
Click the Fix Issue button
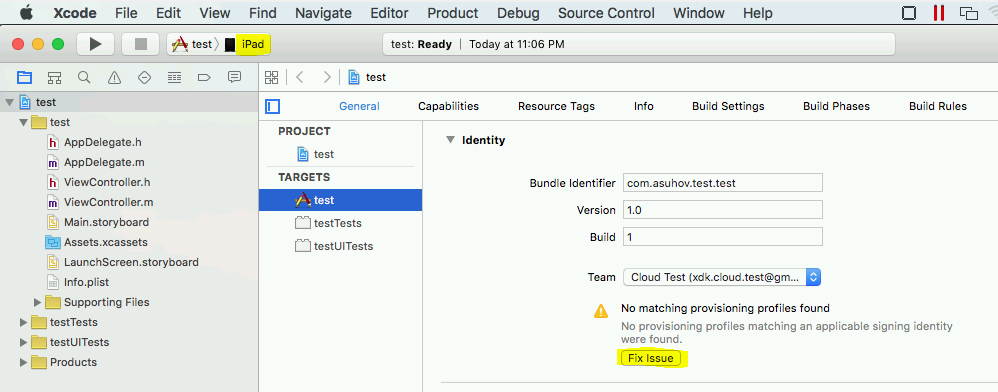[651, 358]
